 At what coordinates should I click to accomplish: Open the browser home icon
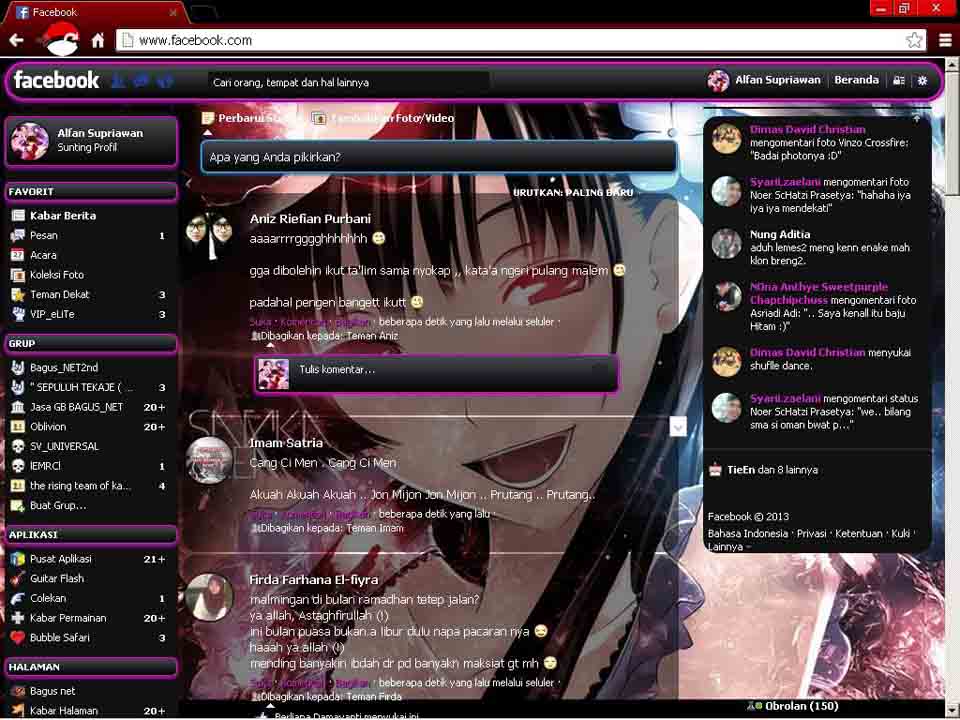tap(98, 40)
